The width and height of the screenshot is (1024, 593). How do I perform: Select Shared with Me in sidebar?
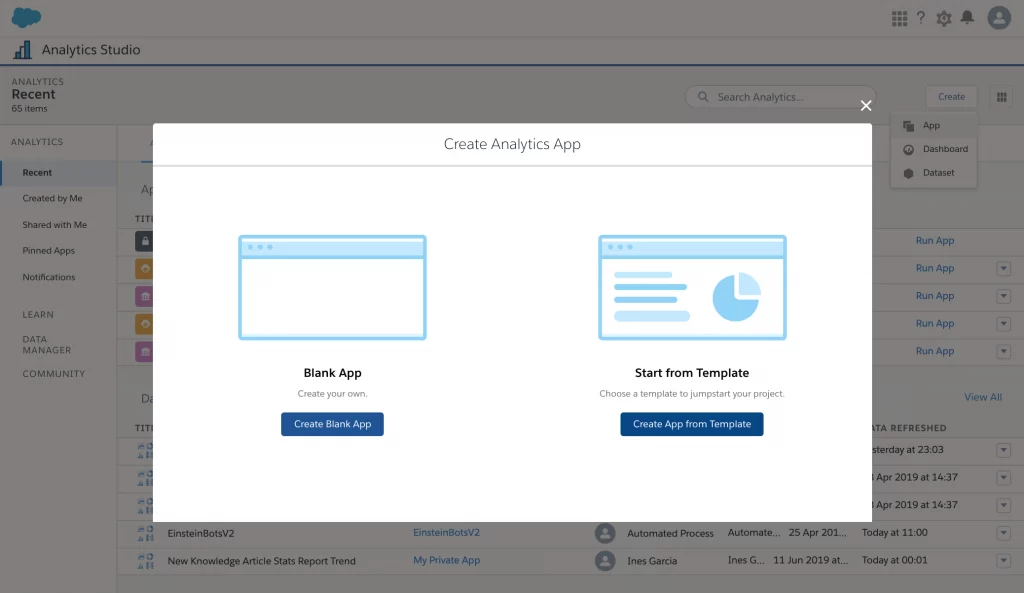pyautogui.click(x=54, y=225)
